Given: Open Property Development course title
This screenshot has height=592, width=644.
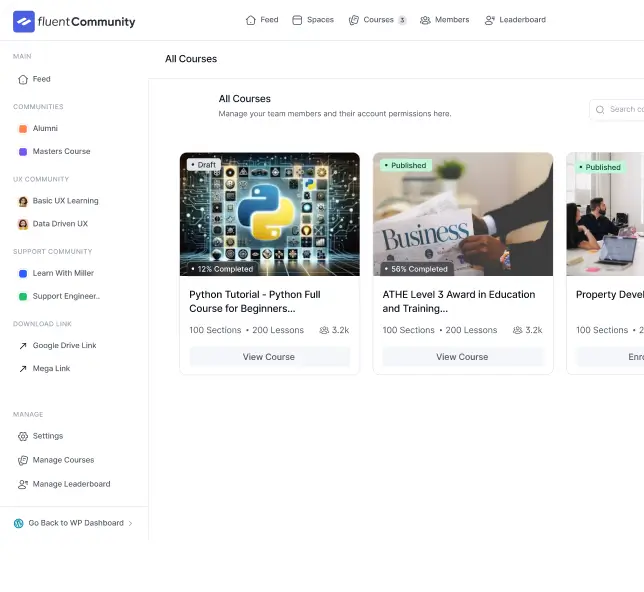Looking at the screenshot, I should (610, 295).
